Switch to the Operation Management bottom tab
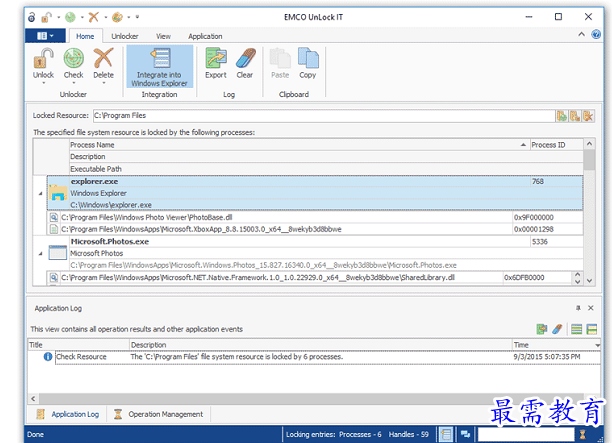612x443 pixels. 158,414
